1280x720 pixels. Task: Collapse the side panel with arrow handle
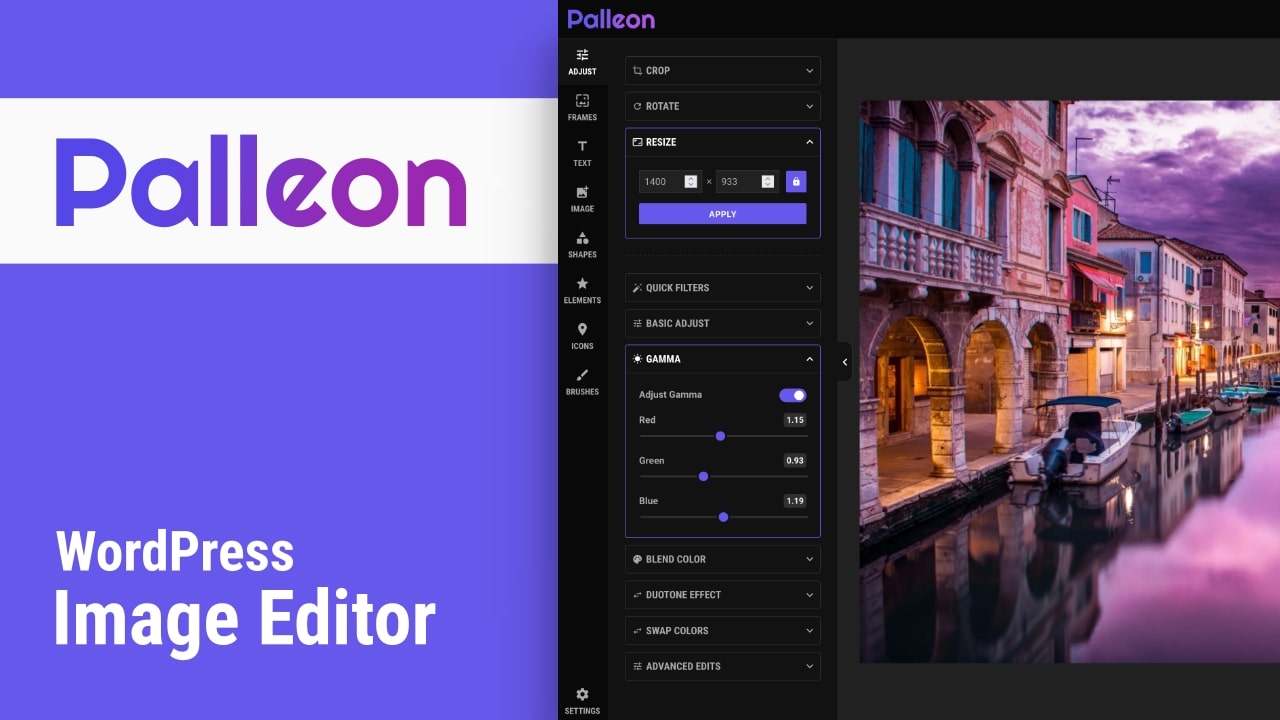[844, 362]
